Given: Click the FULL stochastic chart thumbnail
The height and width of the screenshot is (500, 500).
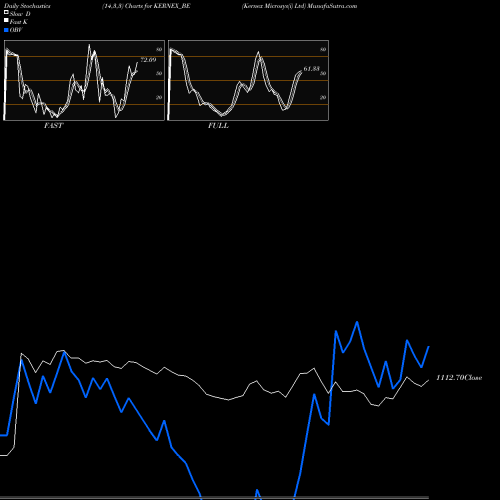Looking at the screenshot, I should 248,80.
